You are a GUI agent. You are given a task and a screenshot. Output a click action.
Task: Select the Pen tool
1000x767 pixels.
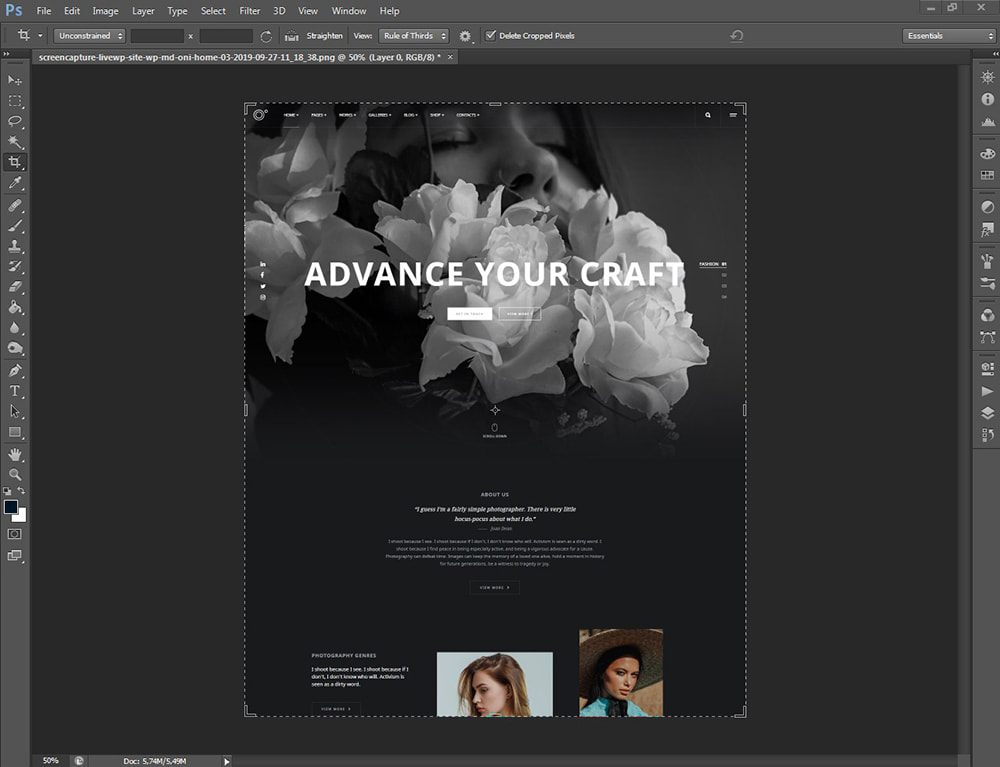click(x=15, y=370)
